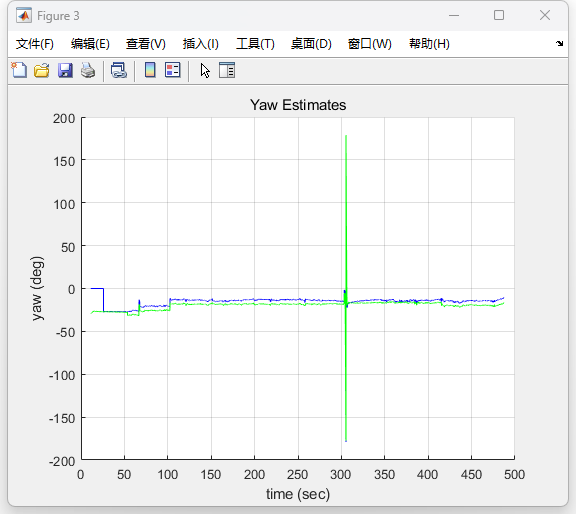This screenshot has height=514, width=576.
Task: Select the Yaw Estimates plot title
Action: tap(298, 105)
